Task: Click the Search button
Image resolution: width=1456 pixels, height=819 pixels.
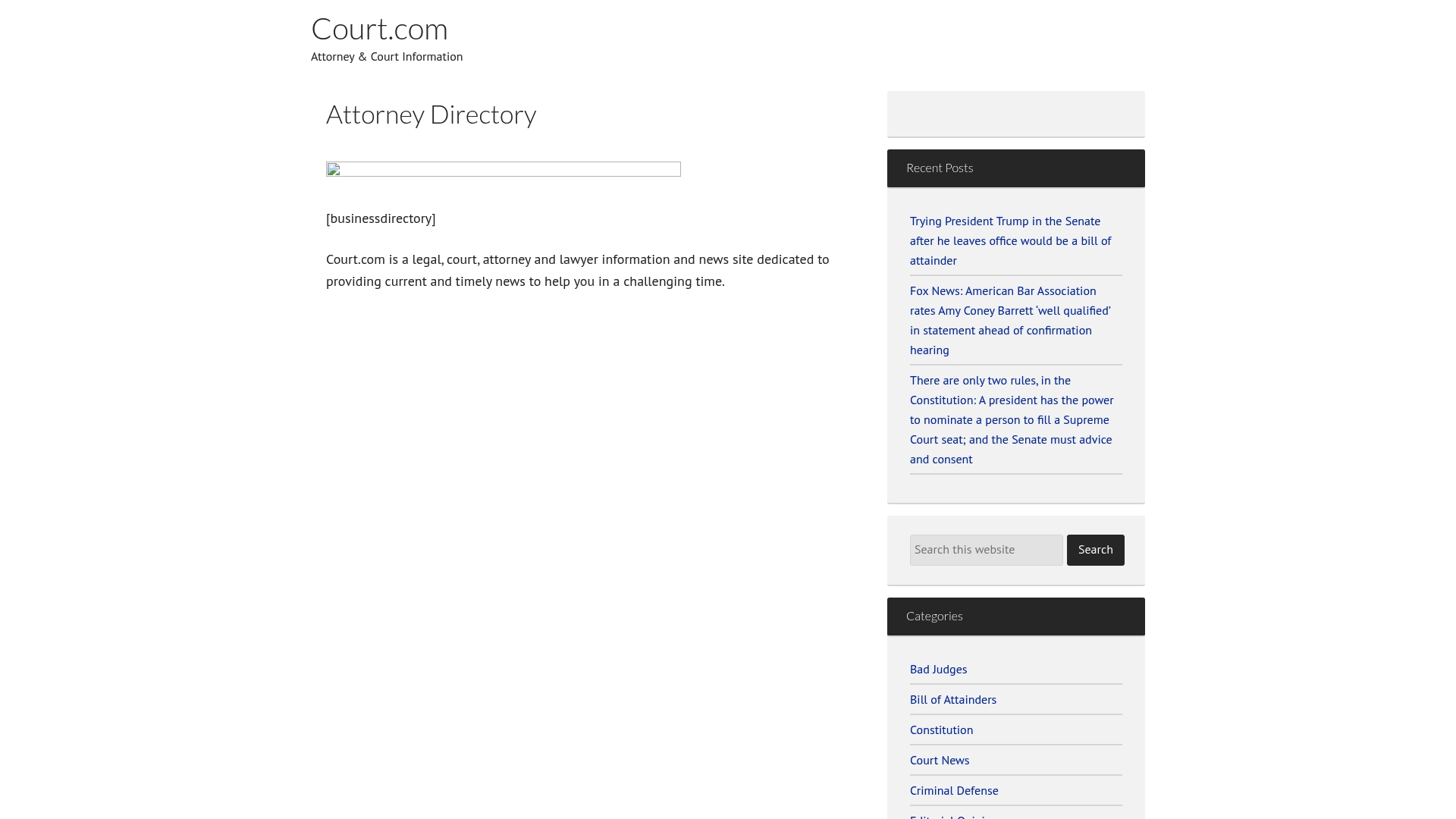Action: [1095, 550]
